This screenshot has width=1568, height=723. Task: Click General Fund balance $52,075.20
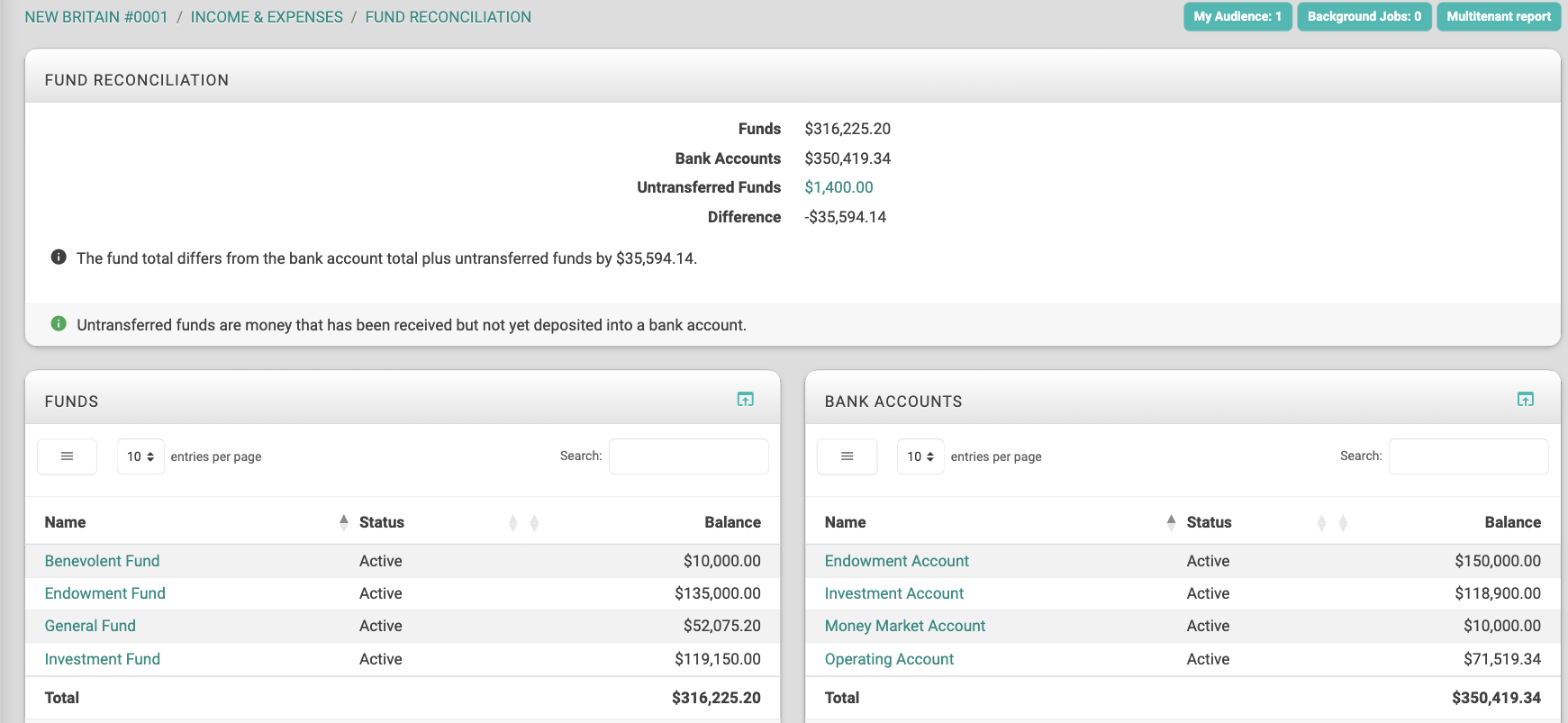[x=721, y=626]
